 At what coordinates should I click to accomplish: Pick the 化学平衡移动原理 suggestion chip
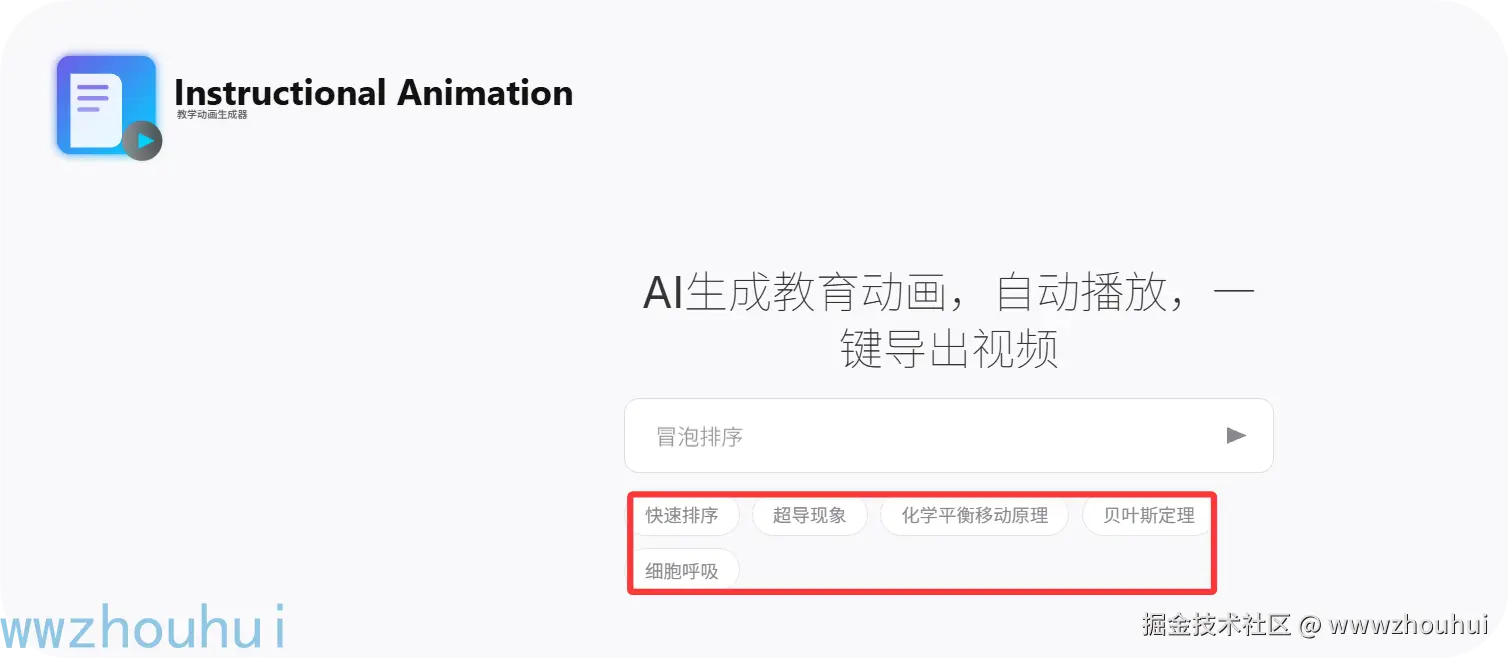pos(974,516)
